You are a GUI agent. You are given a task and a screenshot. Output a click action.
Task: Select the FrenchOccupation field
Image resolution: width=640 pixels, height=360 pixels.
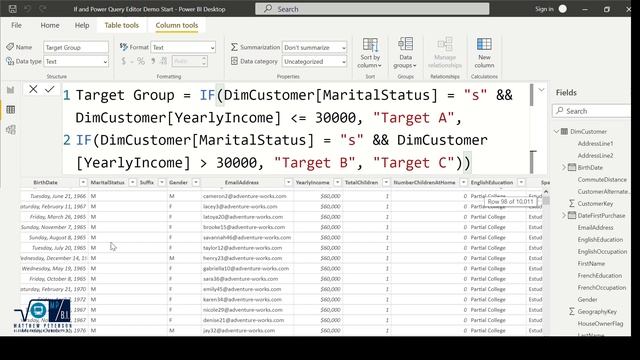pyautogui.click(x=602, y=288)
